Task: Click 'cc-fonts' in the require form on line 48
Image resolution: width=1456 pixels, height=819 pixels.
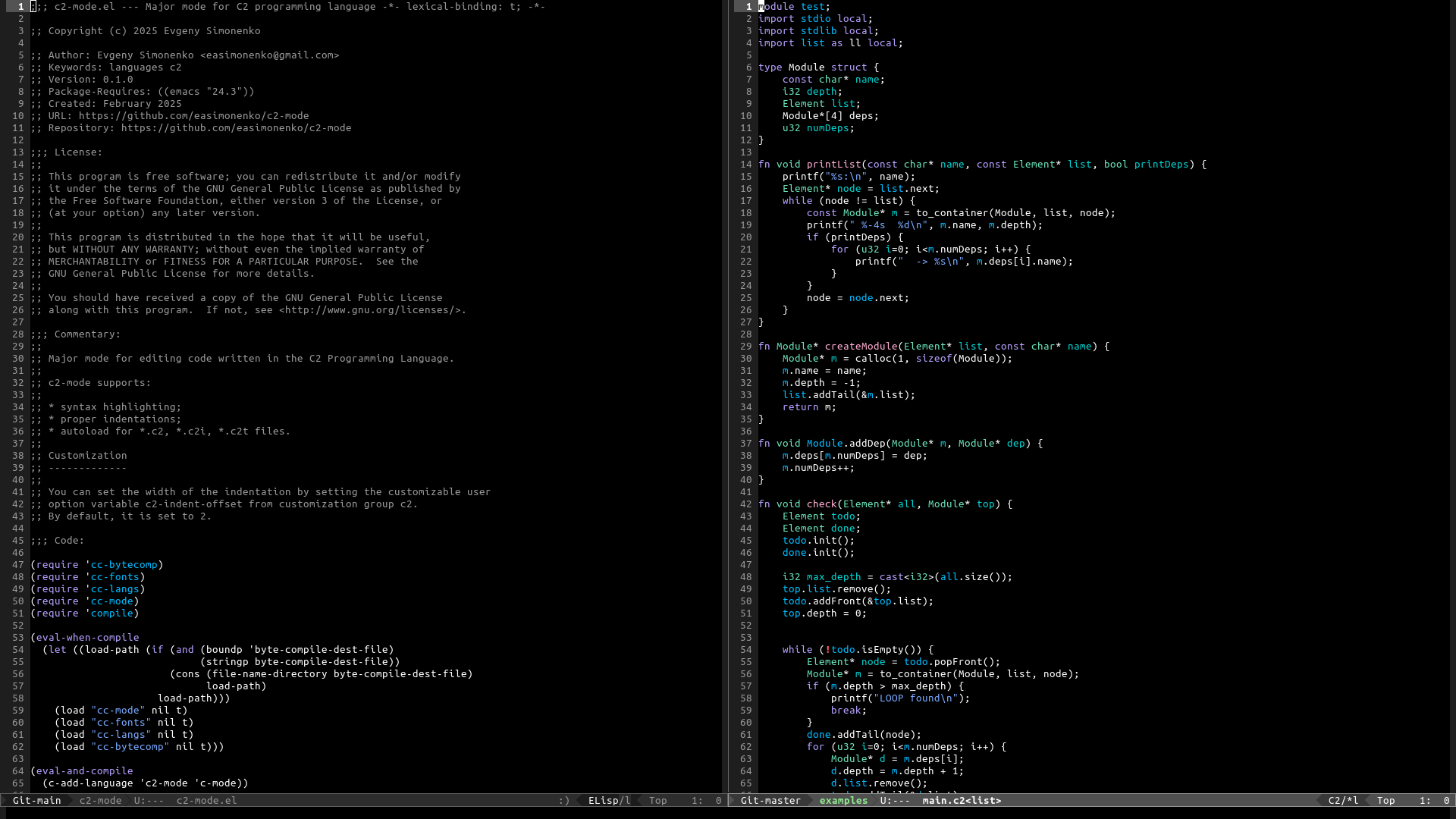Action: click(115, 577)
